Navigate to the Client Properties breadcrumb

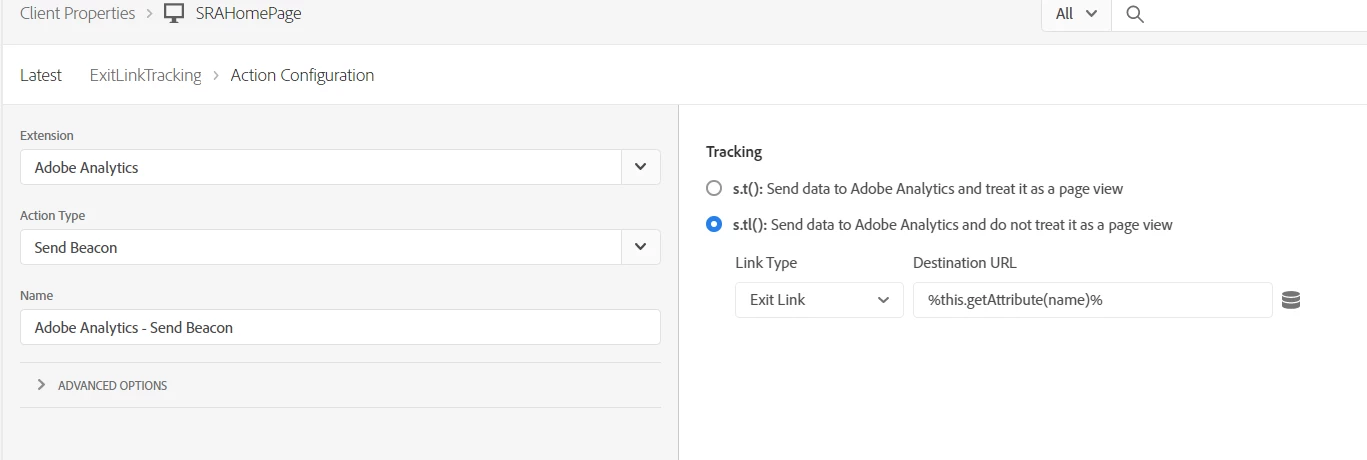[77, 14]
